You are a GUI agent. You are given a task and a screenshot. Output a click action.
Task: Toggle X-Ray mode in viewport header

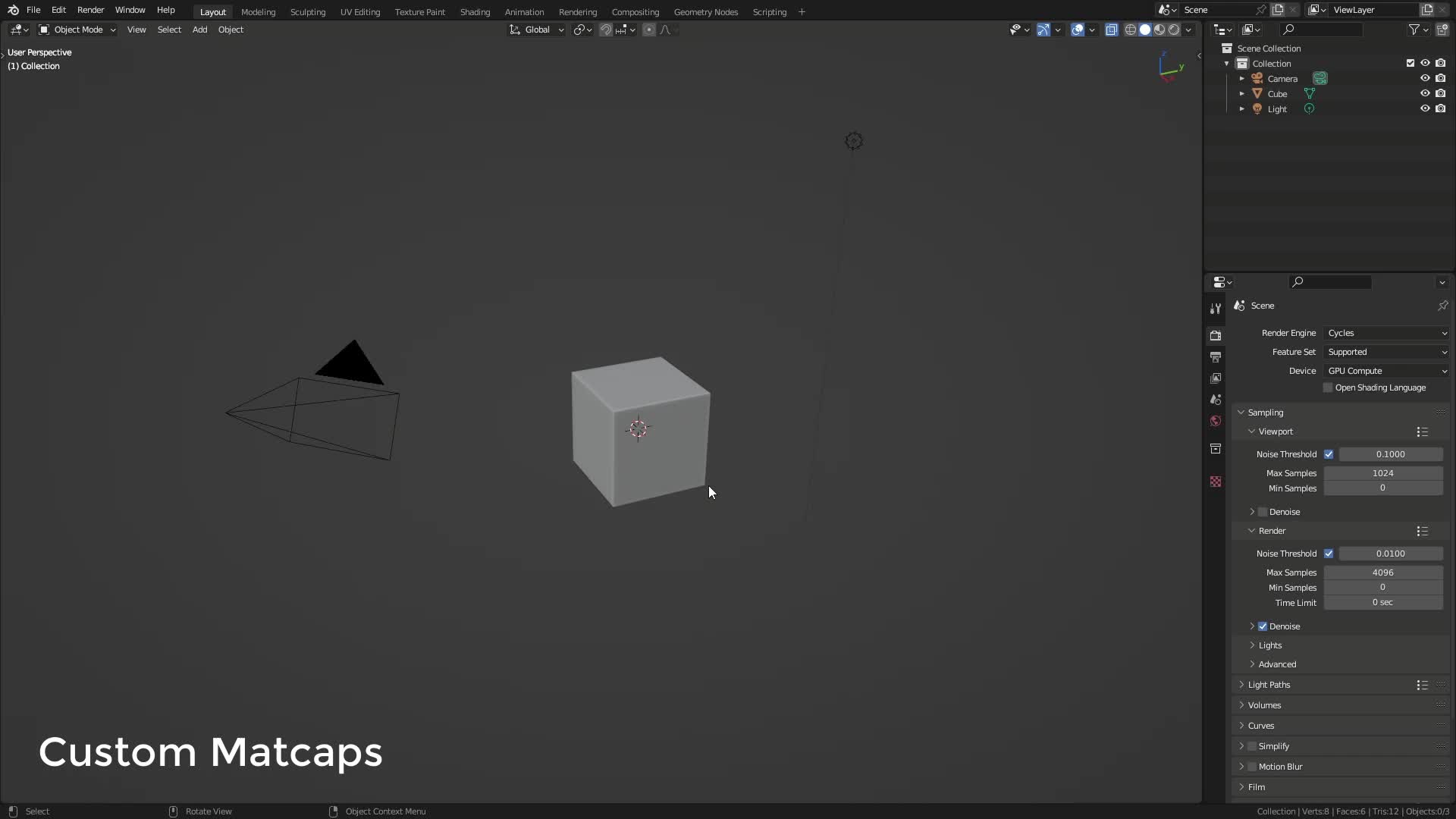(1112, 30)
